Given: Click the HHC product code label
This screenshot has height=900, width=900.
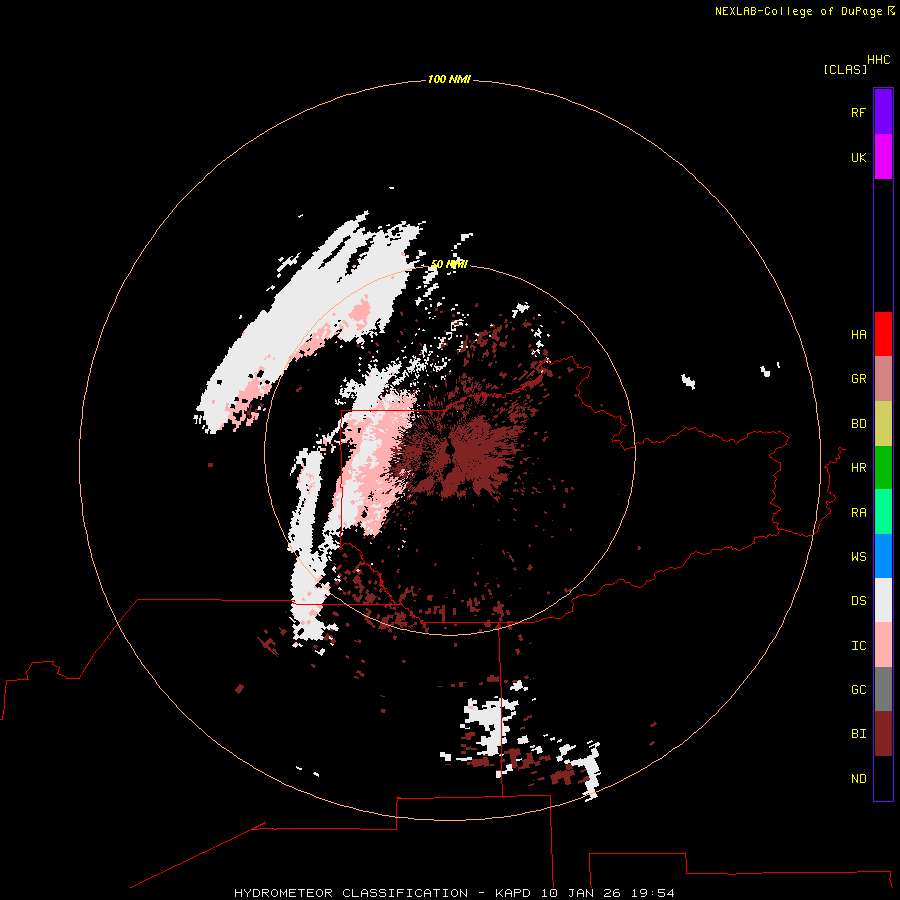Looking at the screenshot, I should tap(879, 60).
